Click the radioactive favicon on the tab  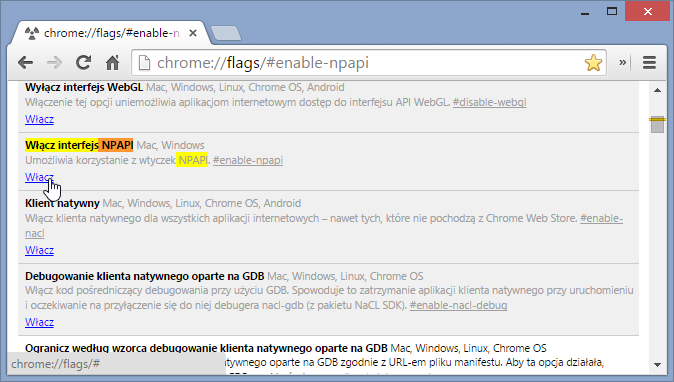click(x=32, y=33)
